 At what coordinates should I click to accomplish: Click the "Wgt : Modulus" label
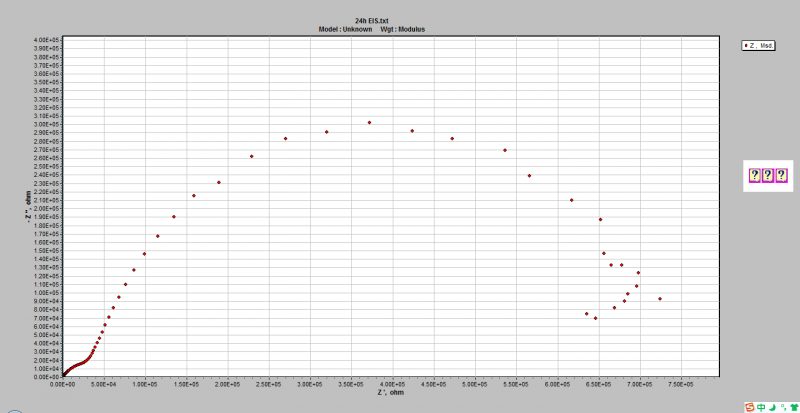[x=403, y=29]
